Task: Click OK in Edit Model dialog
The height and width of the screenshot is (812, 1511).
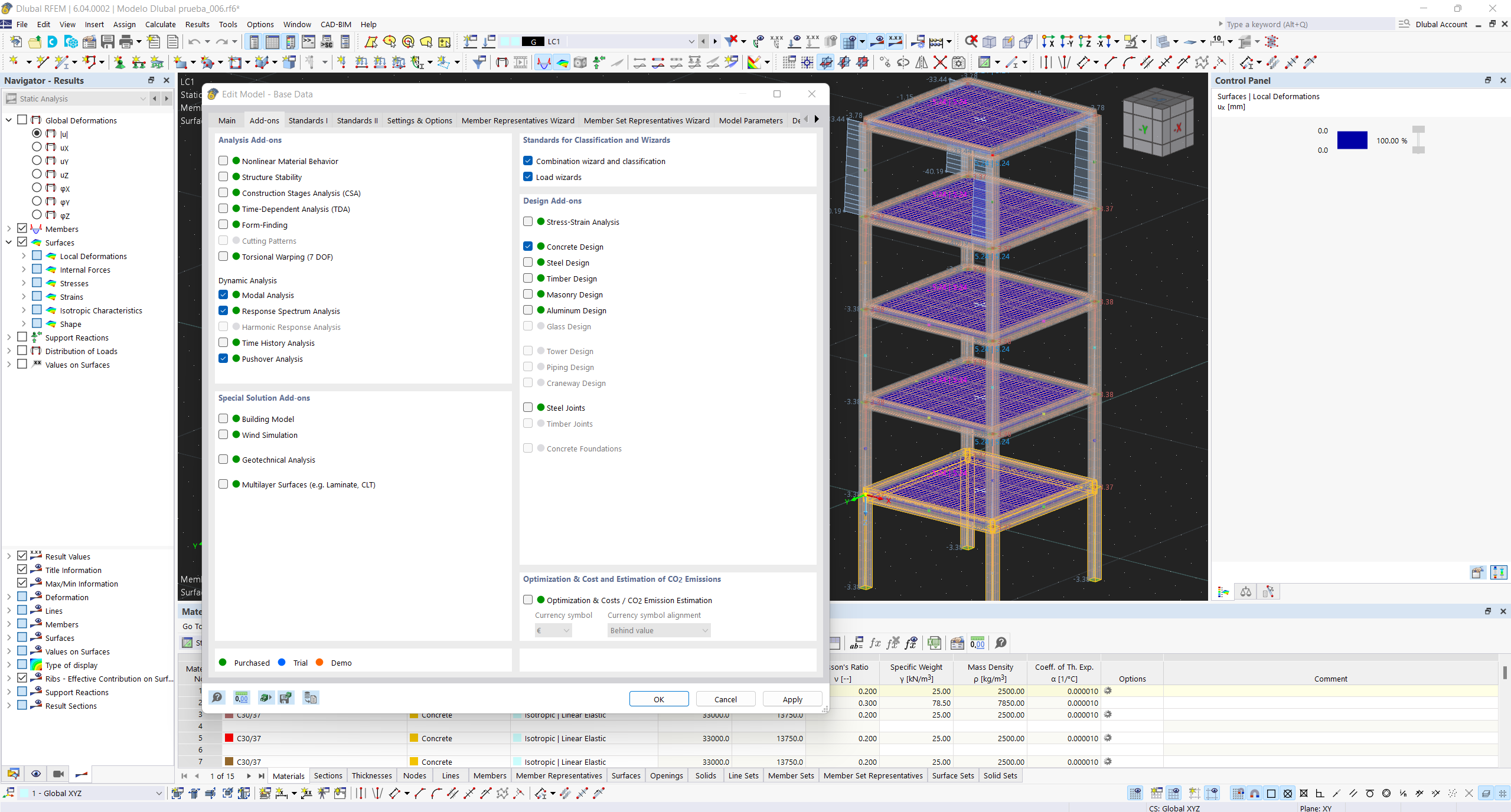Action: [659, 699]
